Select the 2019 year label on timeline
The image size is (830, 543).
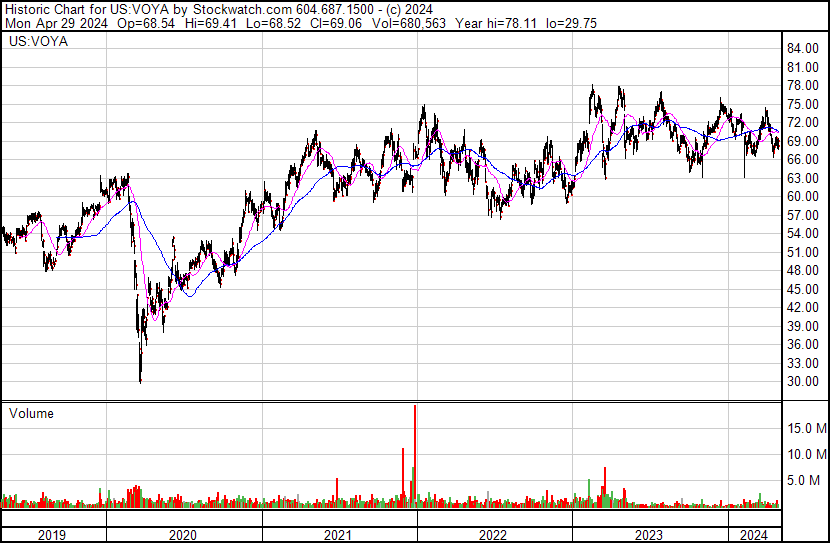click(52, 535)
